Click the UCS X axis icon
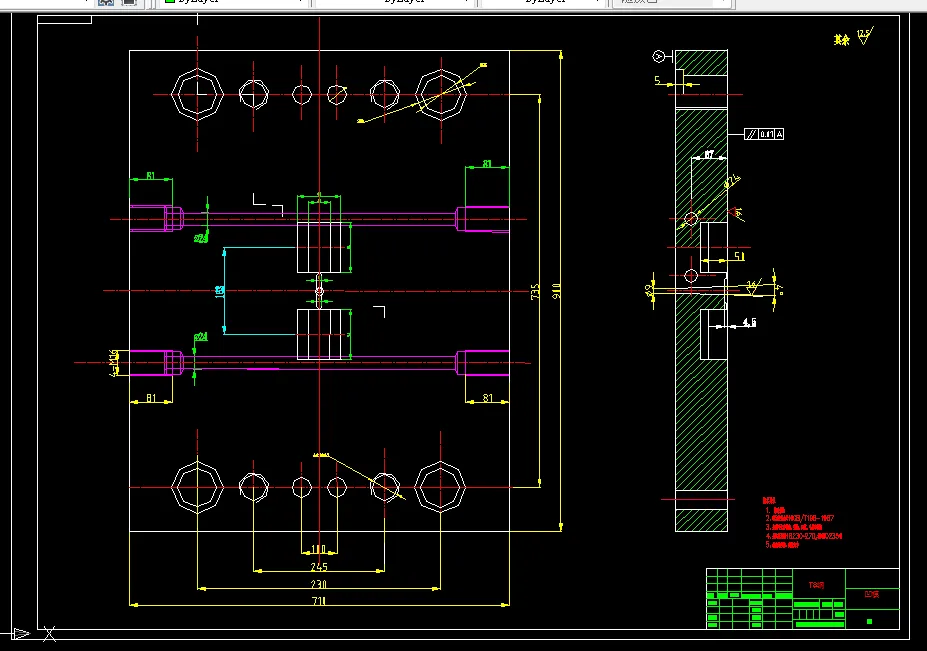 click(50, 634)
